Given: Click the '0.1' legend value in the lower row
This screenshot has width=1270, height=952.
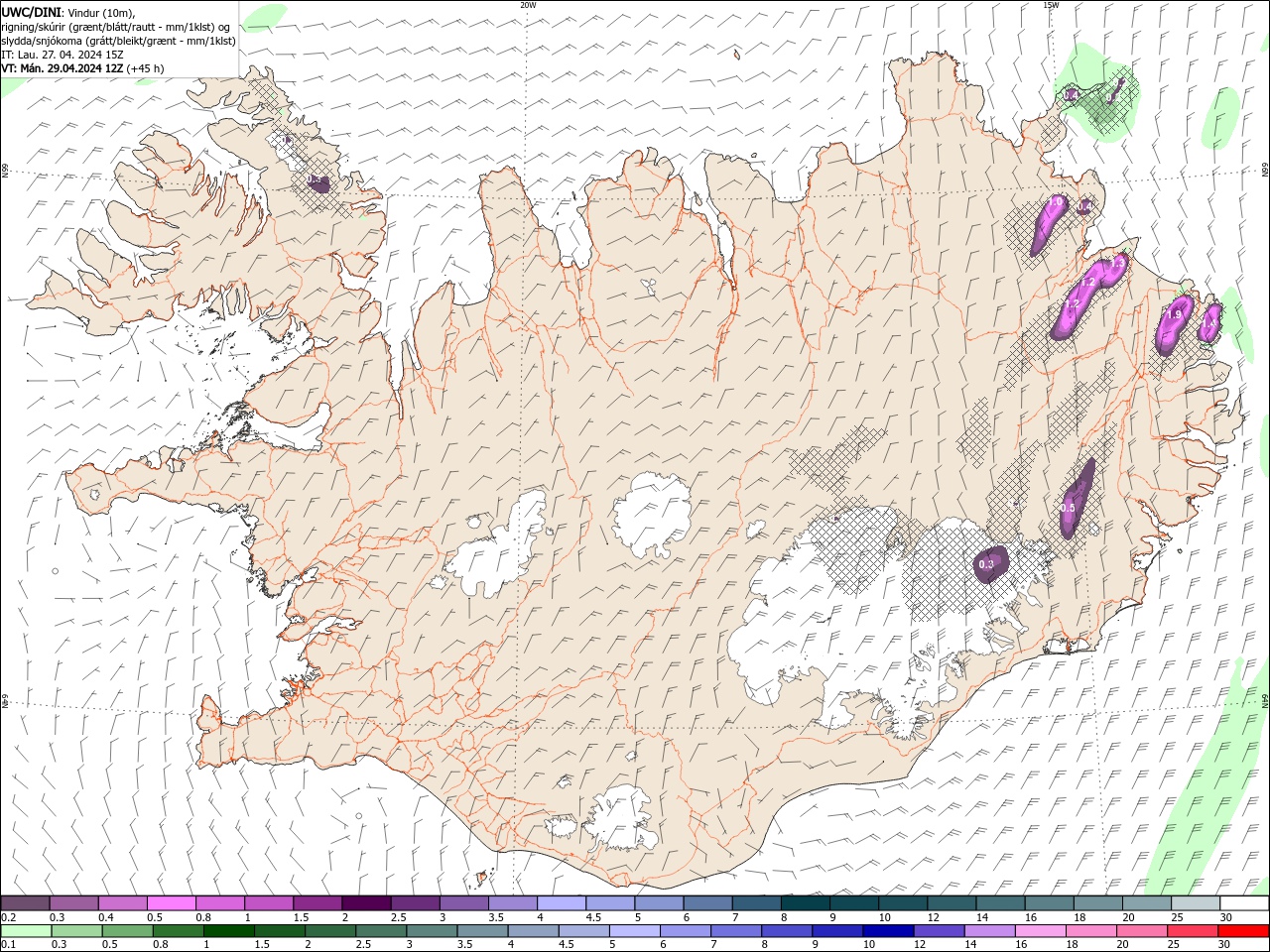Looking at the screenshot, I should (8, 945).
